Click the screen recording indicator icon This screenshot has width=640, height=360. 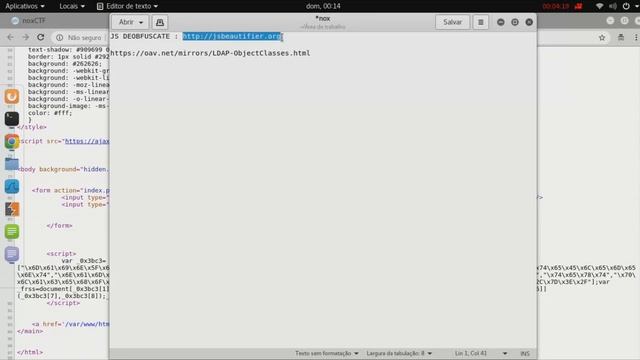578,6
